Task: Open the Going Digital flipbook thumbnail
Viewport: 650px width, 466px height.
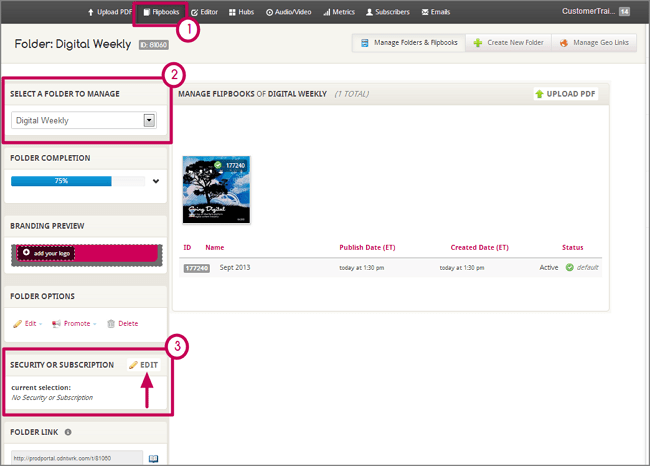Action: pos(216,190)
